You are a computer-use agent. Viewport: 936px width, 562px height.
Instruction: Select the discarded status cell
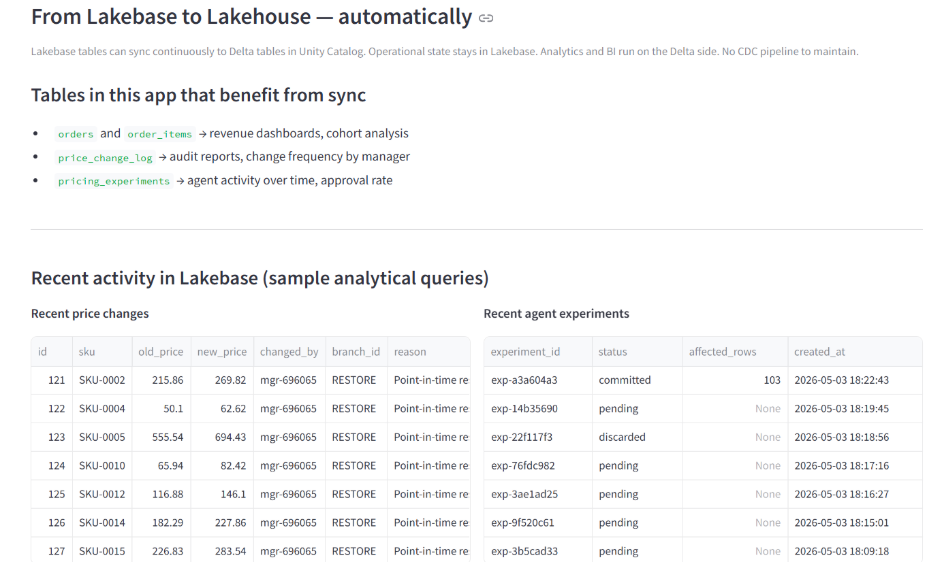638,437
